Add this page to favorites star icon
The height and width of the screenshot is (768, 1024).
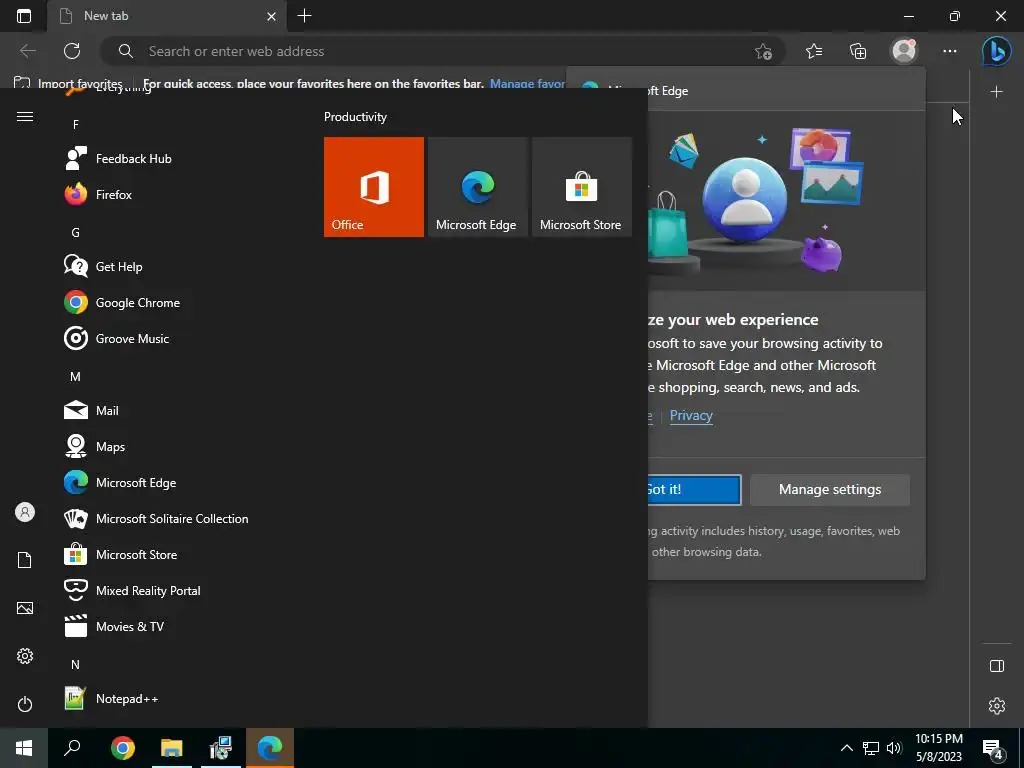tap(763, 51)
